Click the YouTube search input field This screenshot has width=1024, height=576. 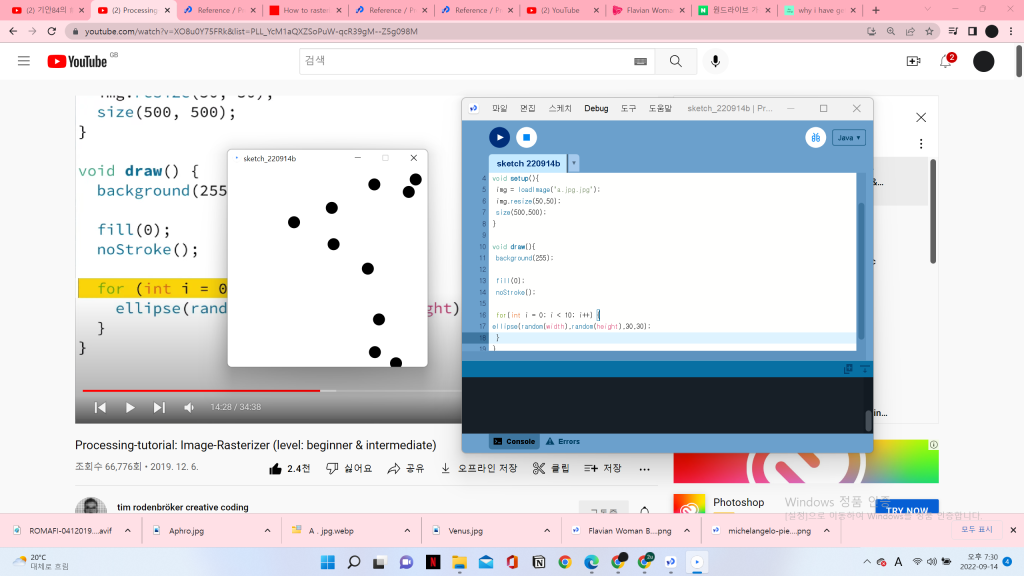point(466,61)
